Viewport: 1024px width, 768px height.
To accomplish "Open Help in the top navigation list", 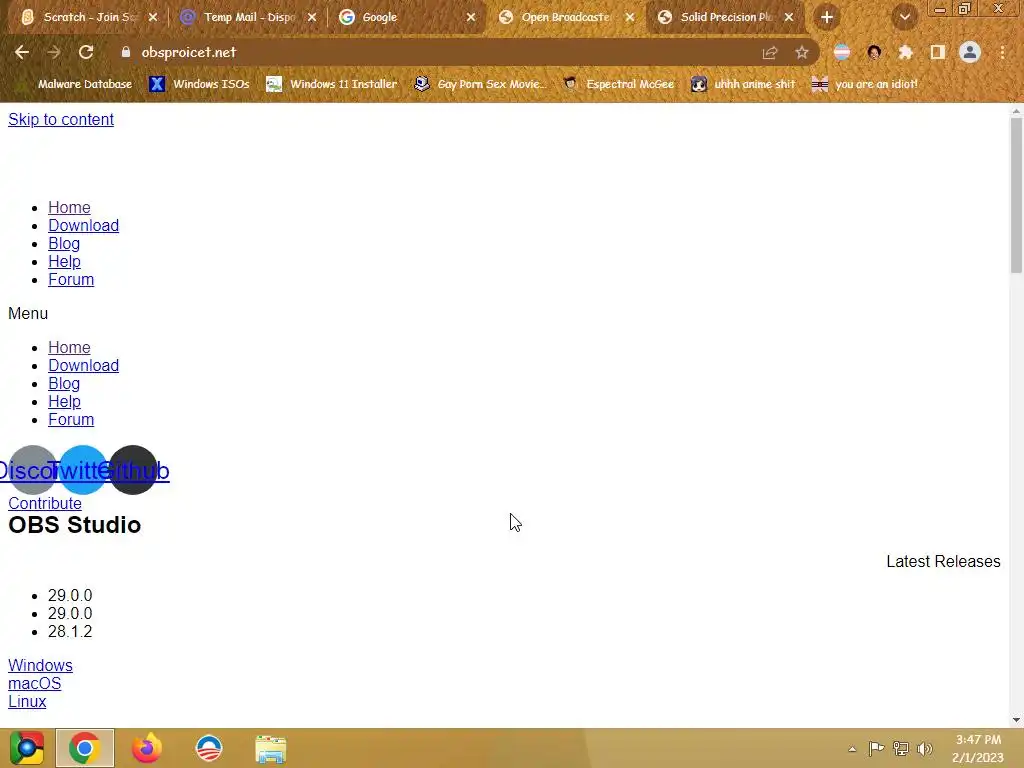I will [x=65, y=261].
